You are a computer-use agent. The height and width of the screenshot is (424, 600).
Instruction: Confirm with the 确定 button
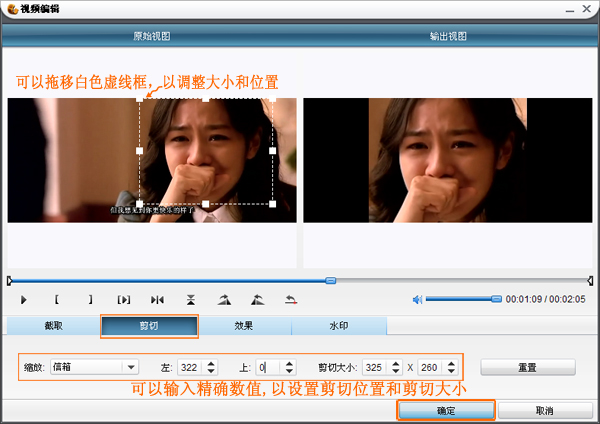(446, 411)
